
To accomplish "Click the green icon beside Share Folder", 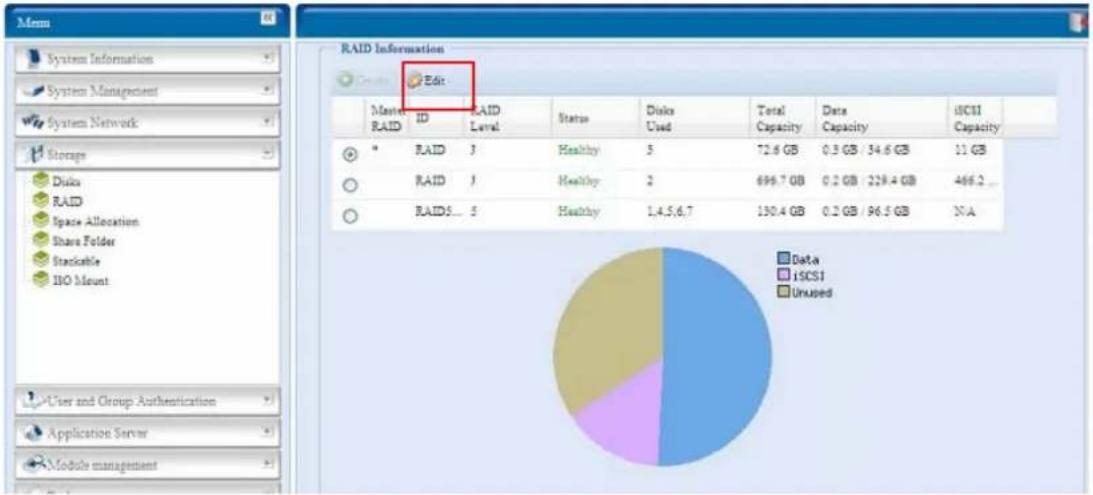I will click(39, 241).
